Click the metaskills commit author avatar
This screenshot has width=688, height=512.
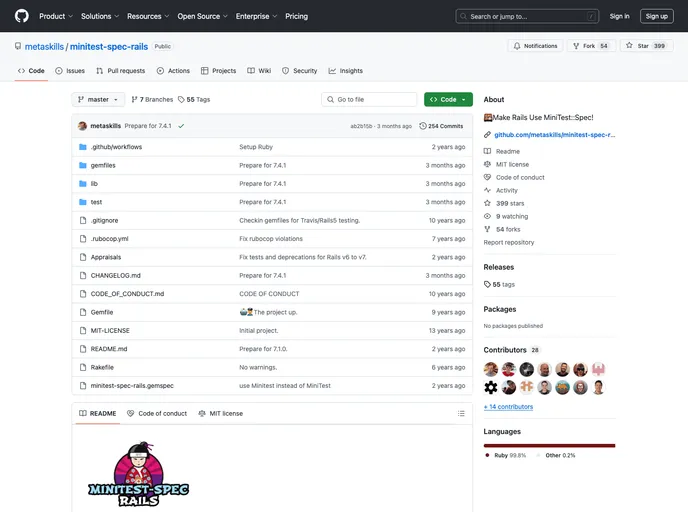[82, 126]
